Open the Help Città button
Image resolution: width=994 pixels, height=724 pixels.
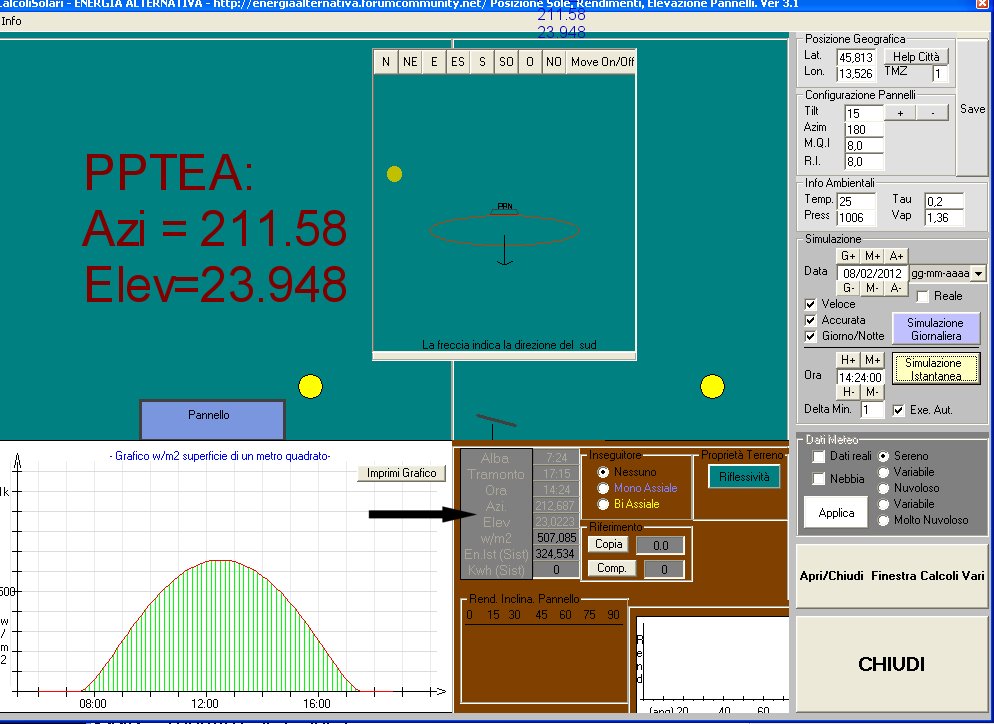pos(916,56)
